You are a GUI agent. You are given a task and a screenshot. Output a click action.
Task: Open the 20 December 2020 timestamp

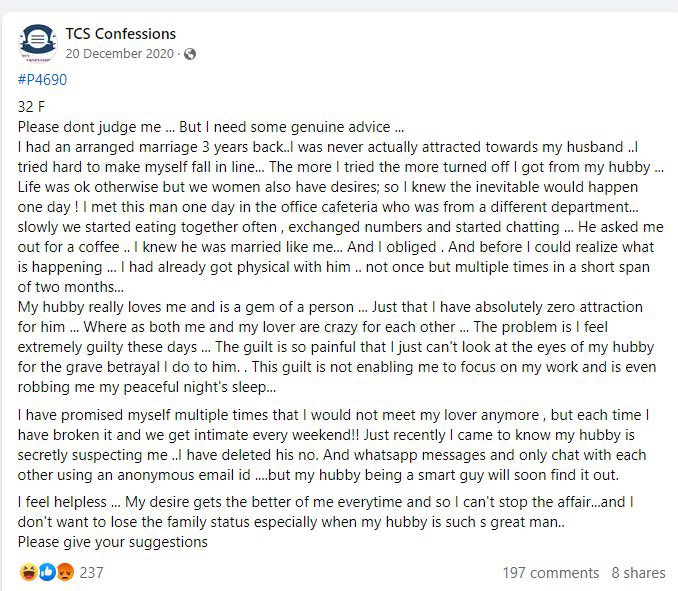click(120, 54)
